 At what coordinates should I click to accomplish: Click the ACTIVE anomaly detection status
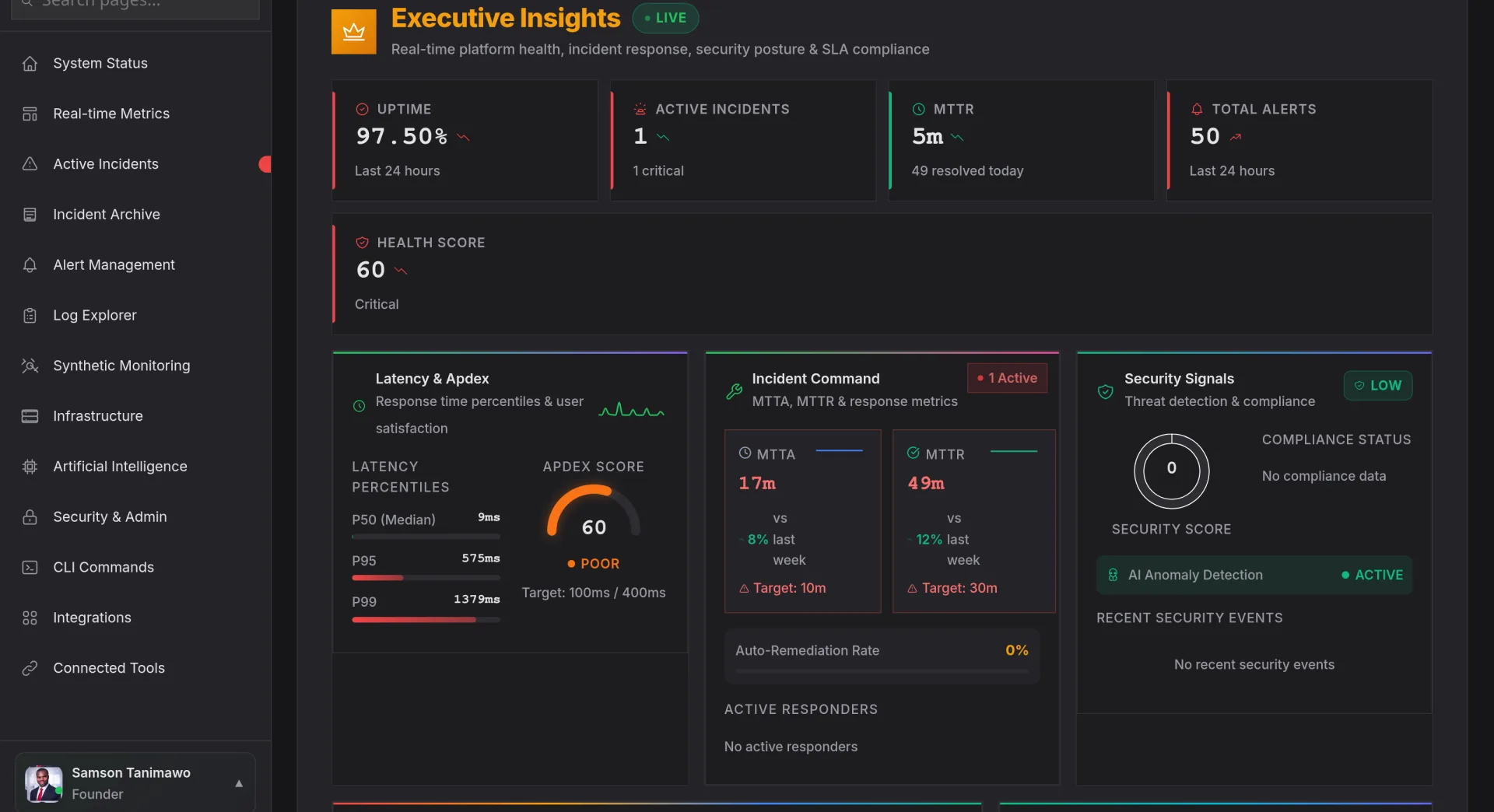(1372, 576)
